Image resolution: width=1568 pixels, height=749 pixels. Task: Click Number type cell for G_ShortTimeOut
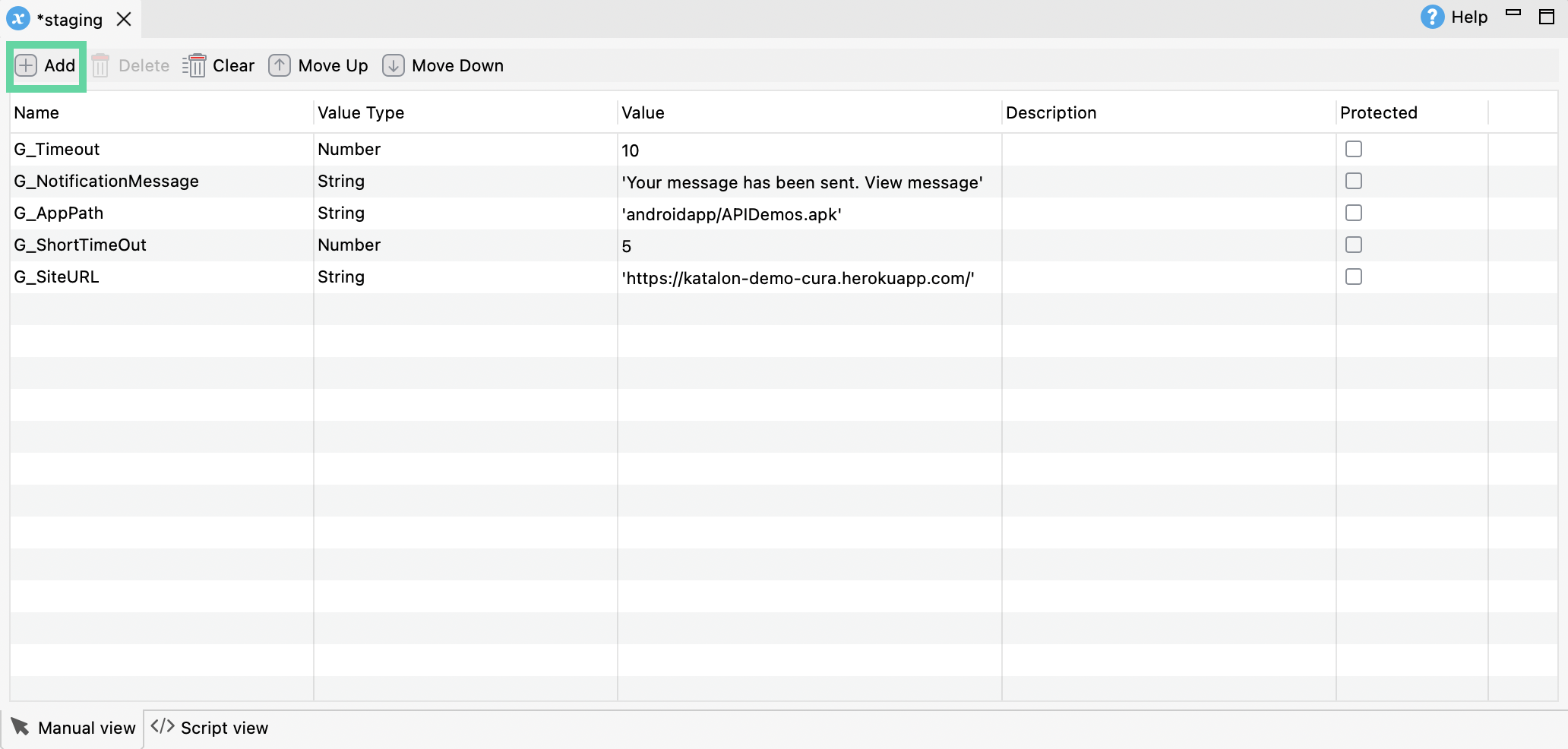point(466,245)
